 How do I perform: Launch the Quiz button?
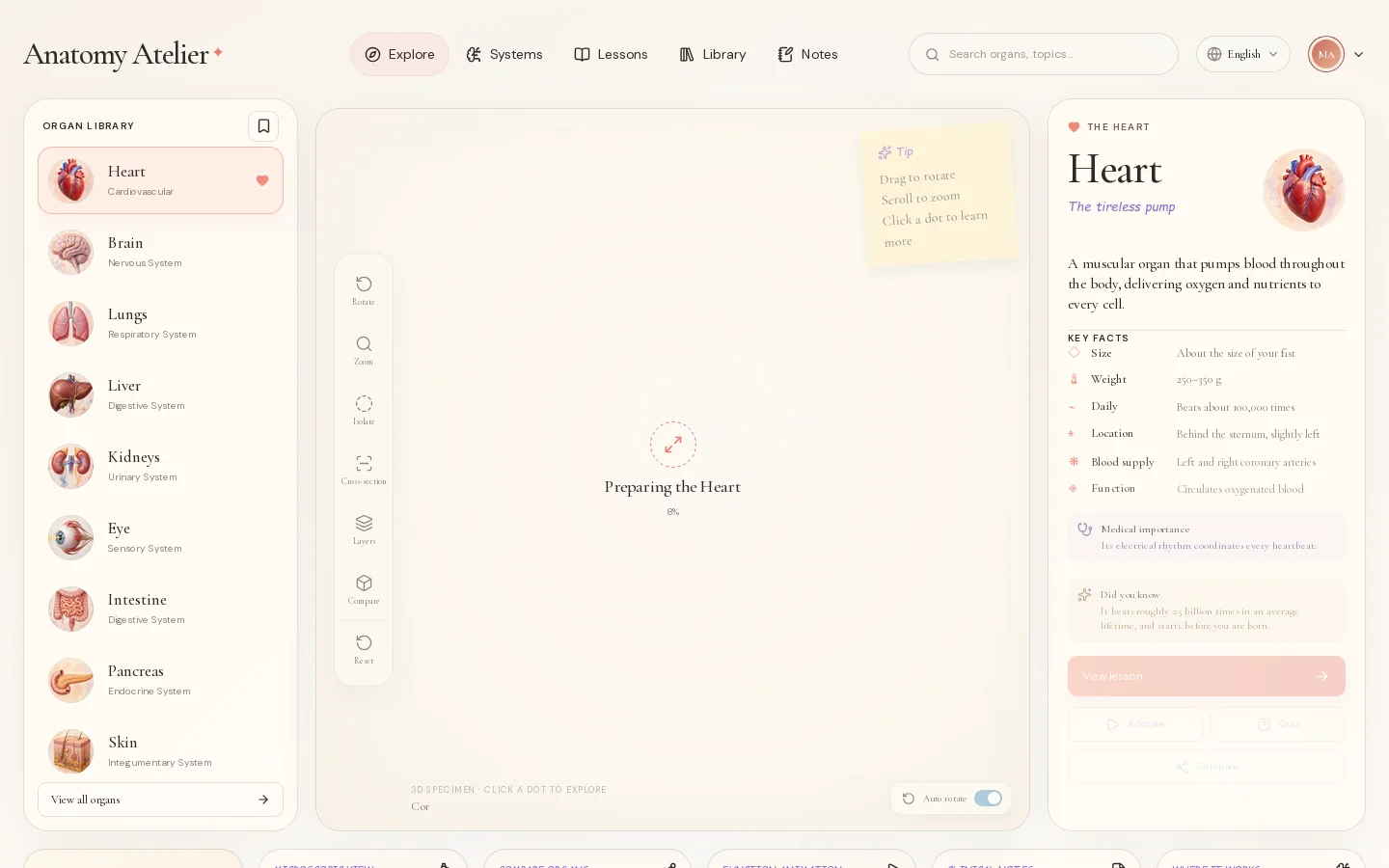click(1278, 724)
